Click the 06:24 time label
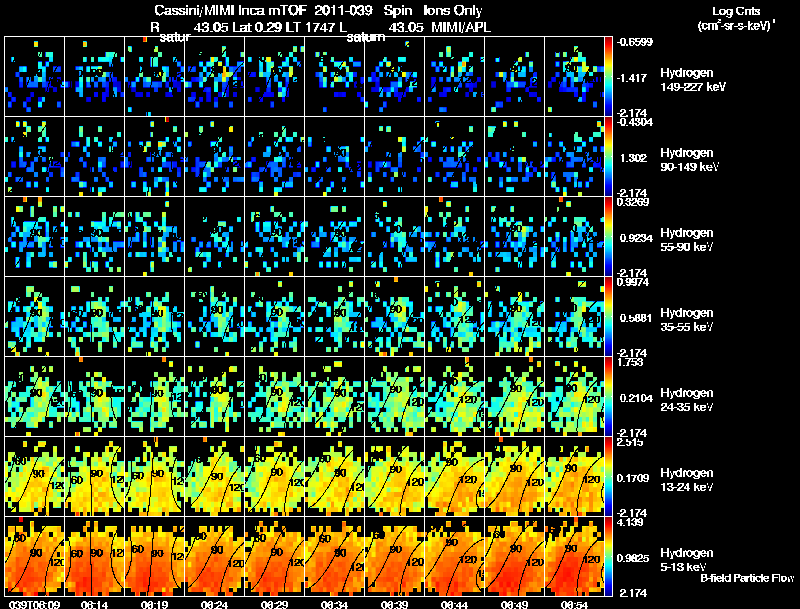 214,604
